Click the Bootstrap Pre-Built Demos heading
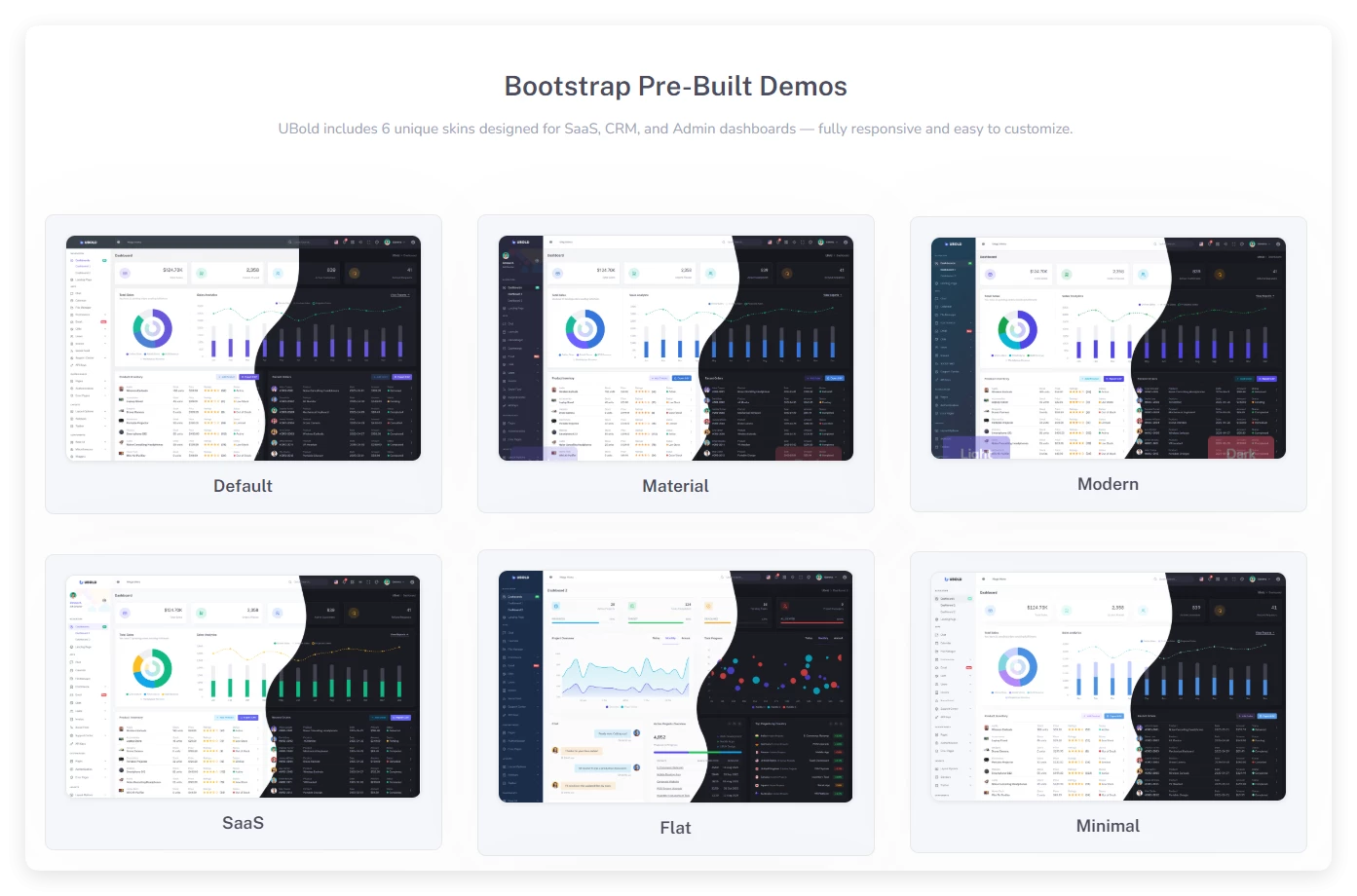 (x=675, y=86)
